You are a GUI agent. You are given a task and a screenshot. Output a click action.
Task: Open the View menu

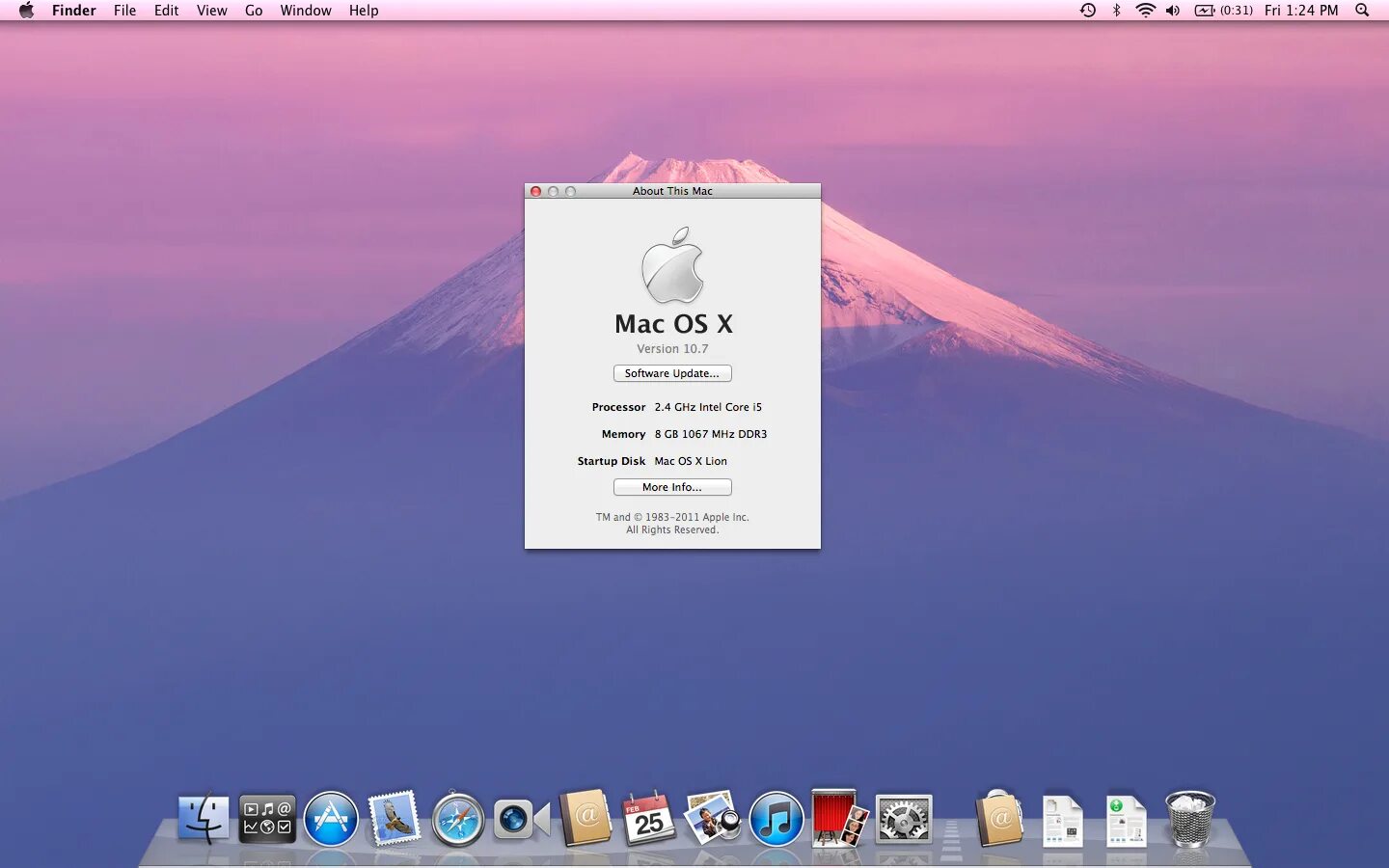click(211, 11)
